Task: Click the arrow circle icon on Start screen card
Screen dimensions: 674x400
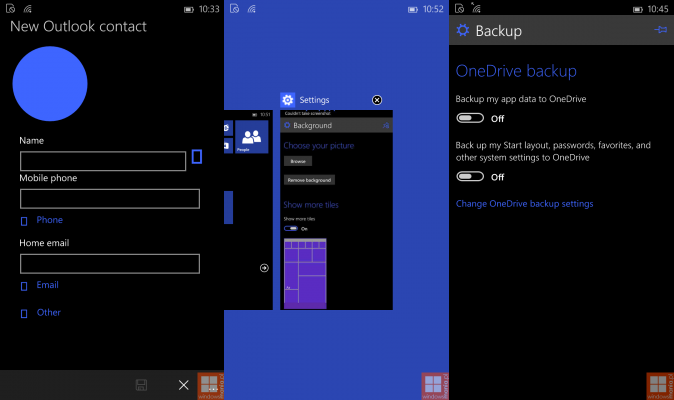Action: [264, 268]
